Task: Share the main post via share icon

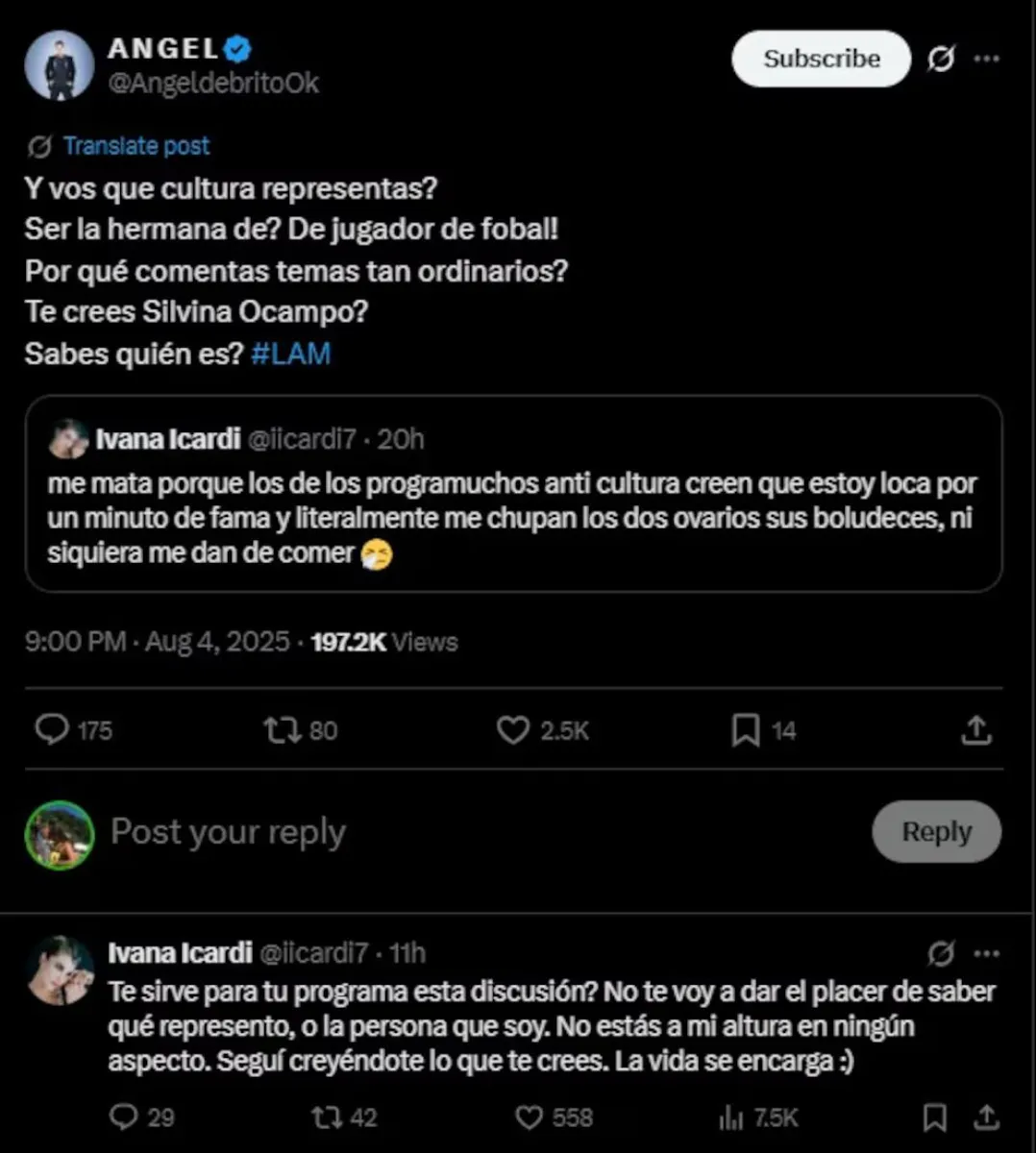Action: tap(975, 730)
